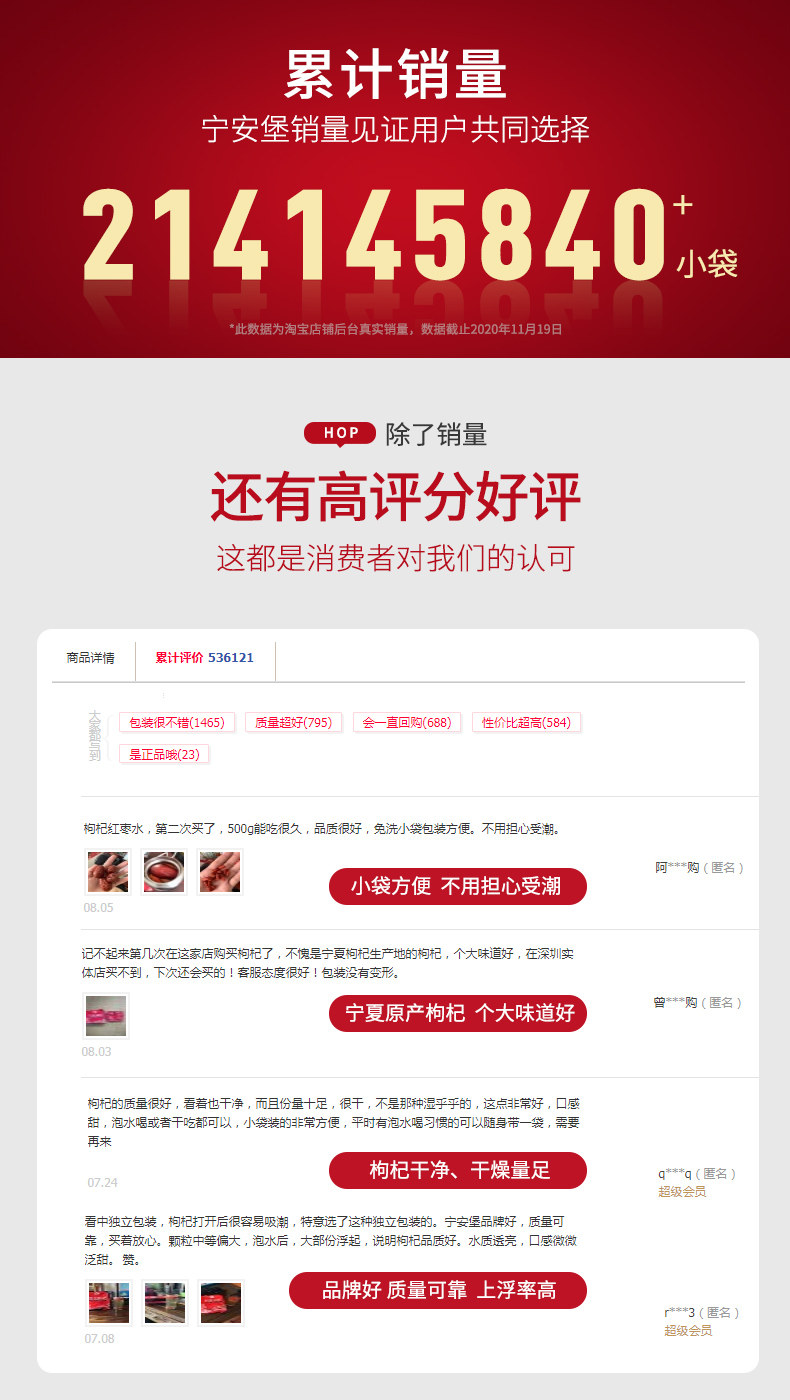The image size is (790, 1400).
Task: Open the 商品详情 tab
Action: click(91, 658)
